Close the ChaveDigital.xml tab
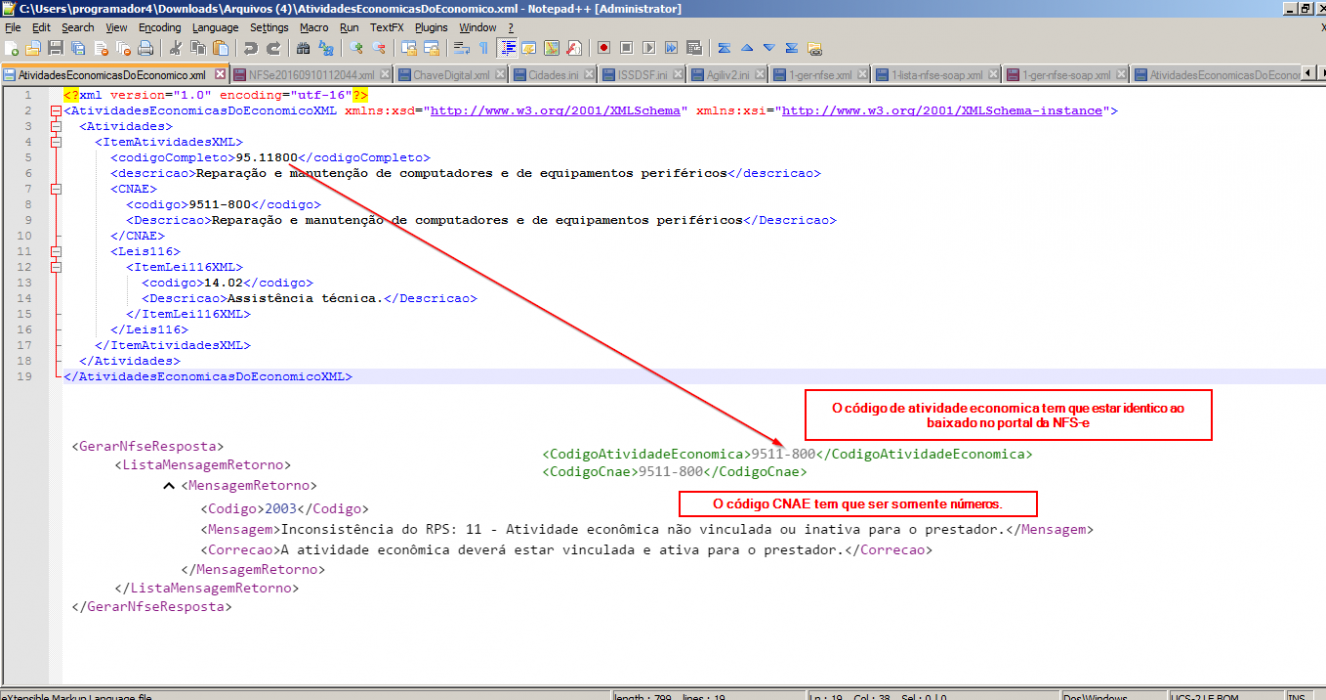Image resolution: width=1326 pixels, height=700 pixels. 500,75
